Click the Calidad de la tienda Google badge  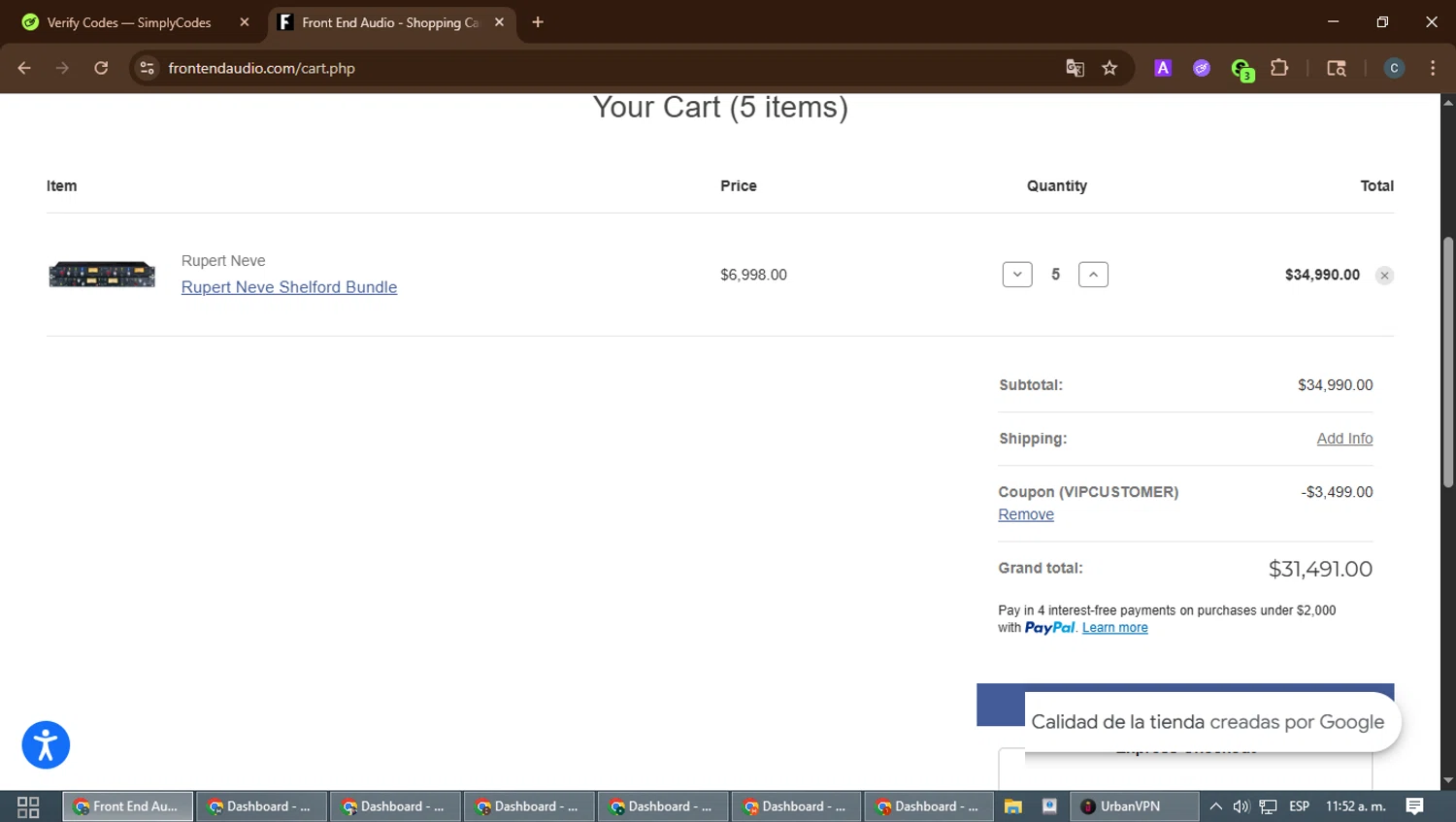click(1212, 722)
